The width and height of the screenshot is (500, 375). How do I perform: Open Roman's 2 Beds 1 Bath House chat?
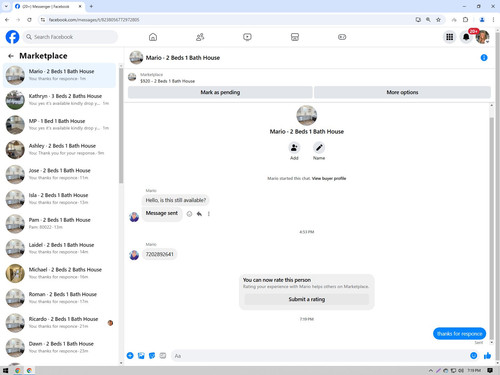[59, 298]
